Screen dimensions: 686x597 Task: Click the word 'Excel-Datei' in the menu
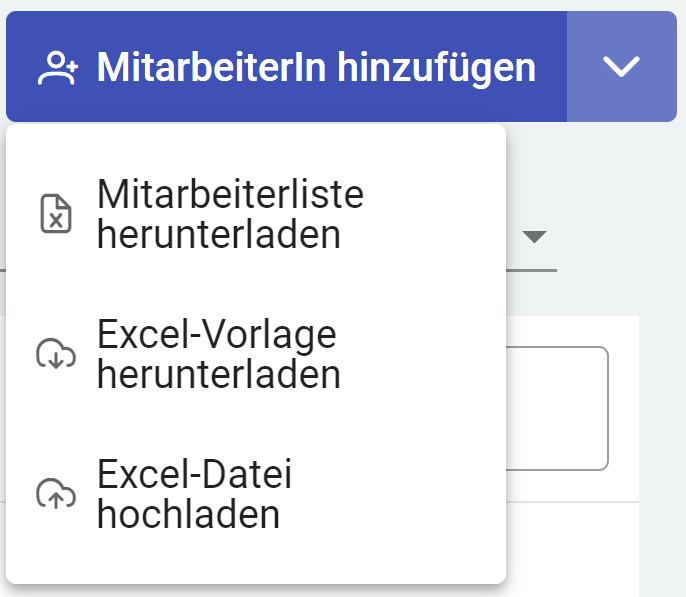(x=195, y=474)
